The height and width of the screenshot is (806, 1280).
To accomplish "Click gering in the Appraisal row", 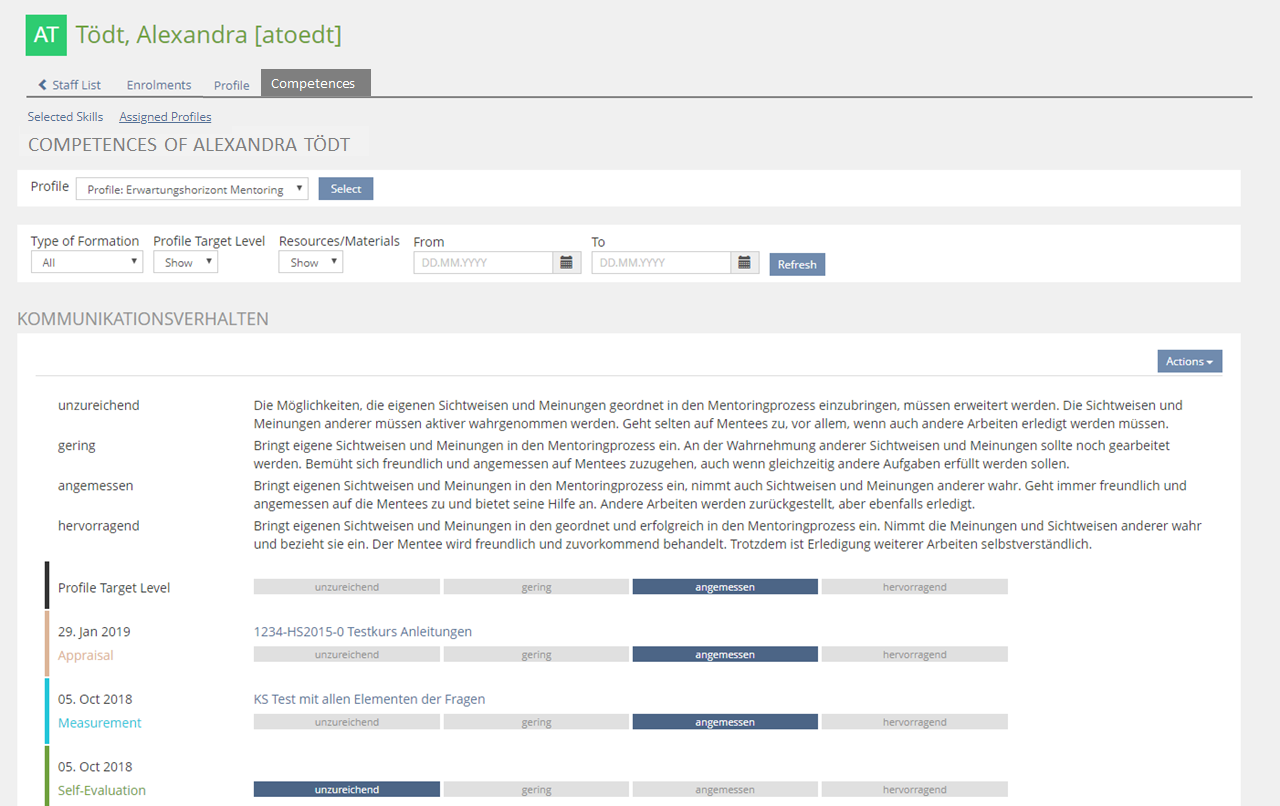I will (x=536, y=655).
